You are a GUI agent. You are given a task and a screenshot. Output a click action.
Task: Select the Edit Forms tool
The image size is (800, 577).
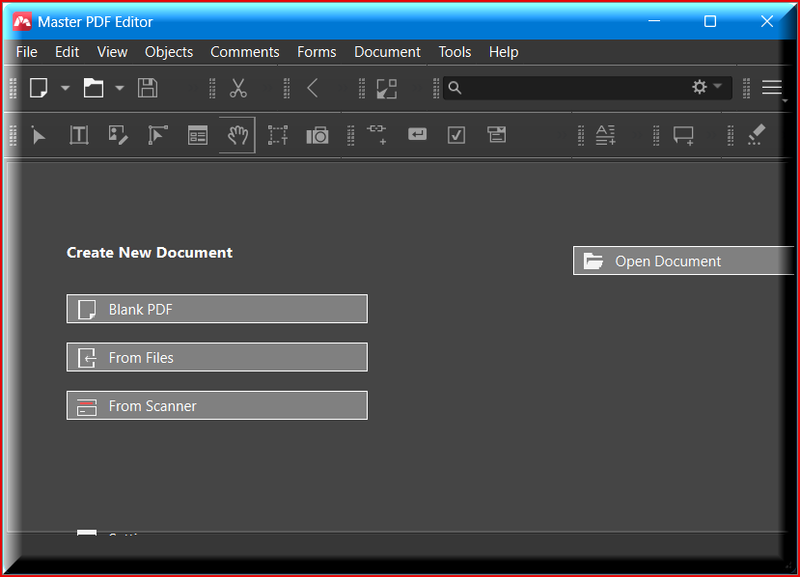click(197, 136)
